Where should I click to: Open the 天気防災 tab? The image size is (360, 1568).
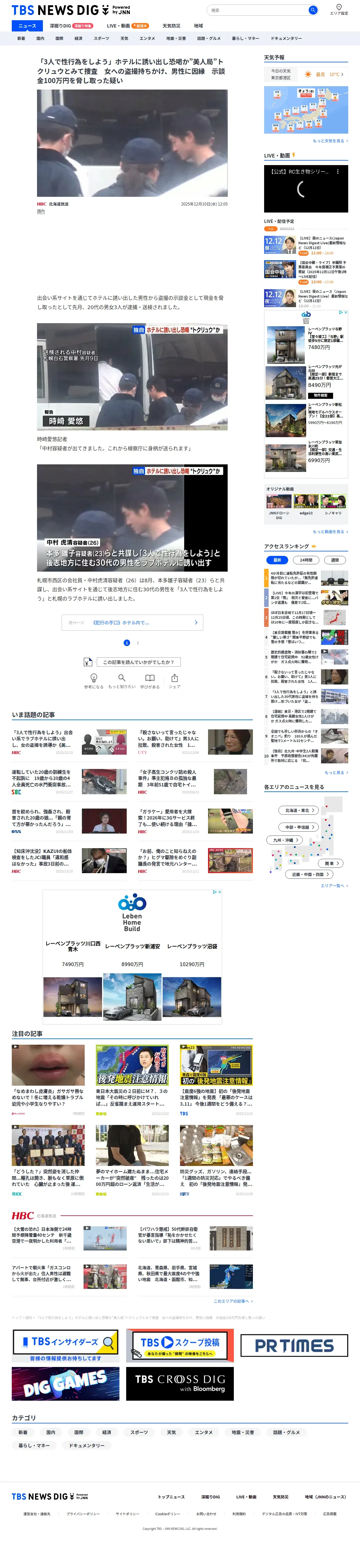pos(172,26)
